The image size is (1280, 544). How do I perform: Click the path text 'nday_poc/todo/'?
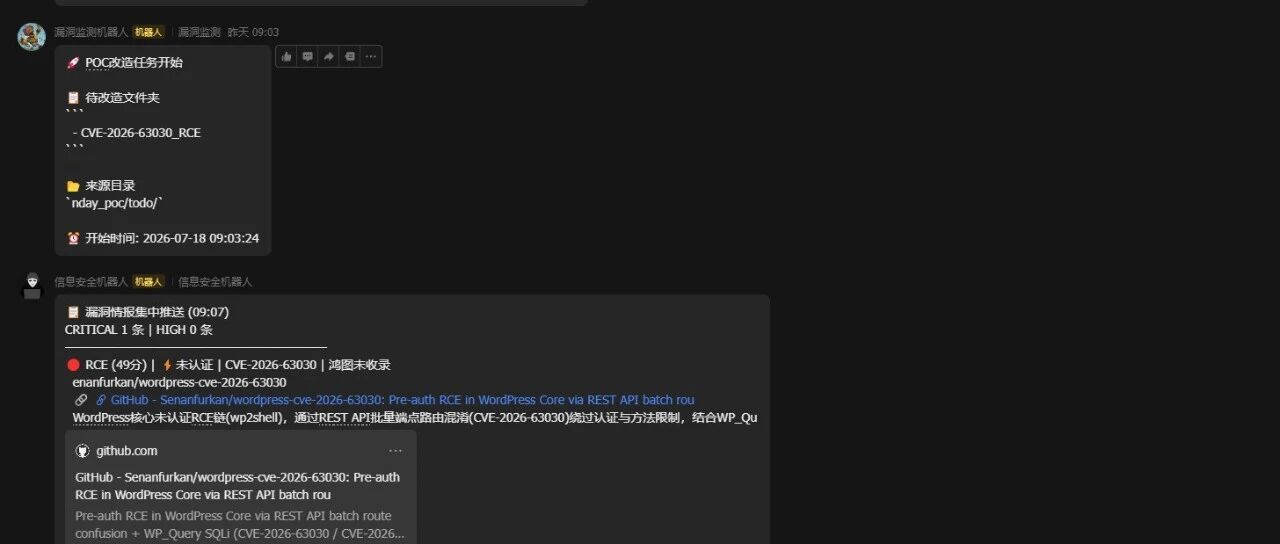click(x=113, y=203)
